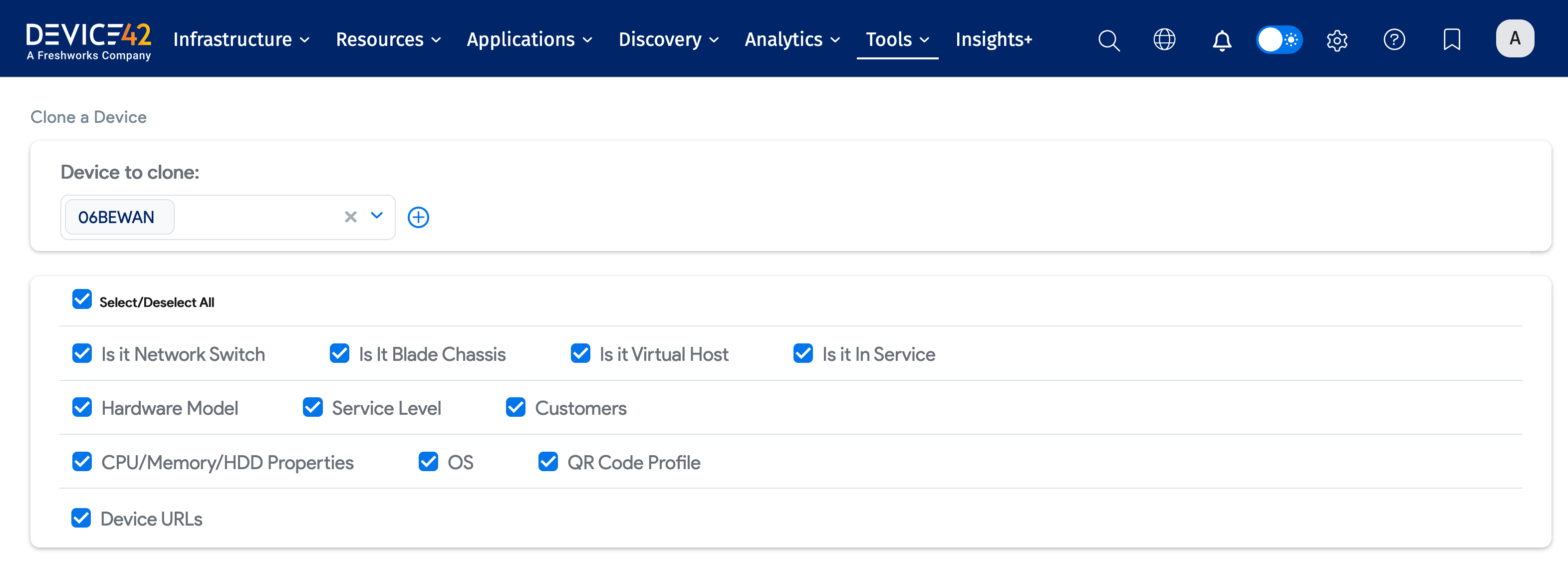
Task: Open the Tools menu
Action: pos(897,39)
